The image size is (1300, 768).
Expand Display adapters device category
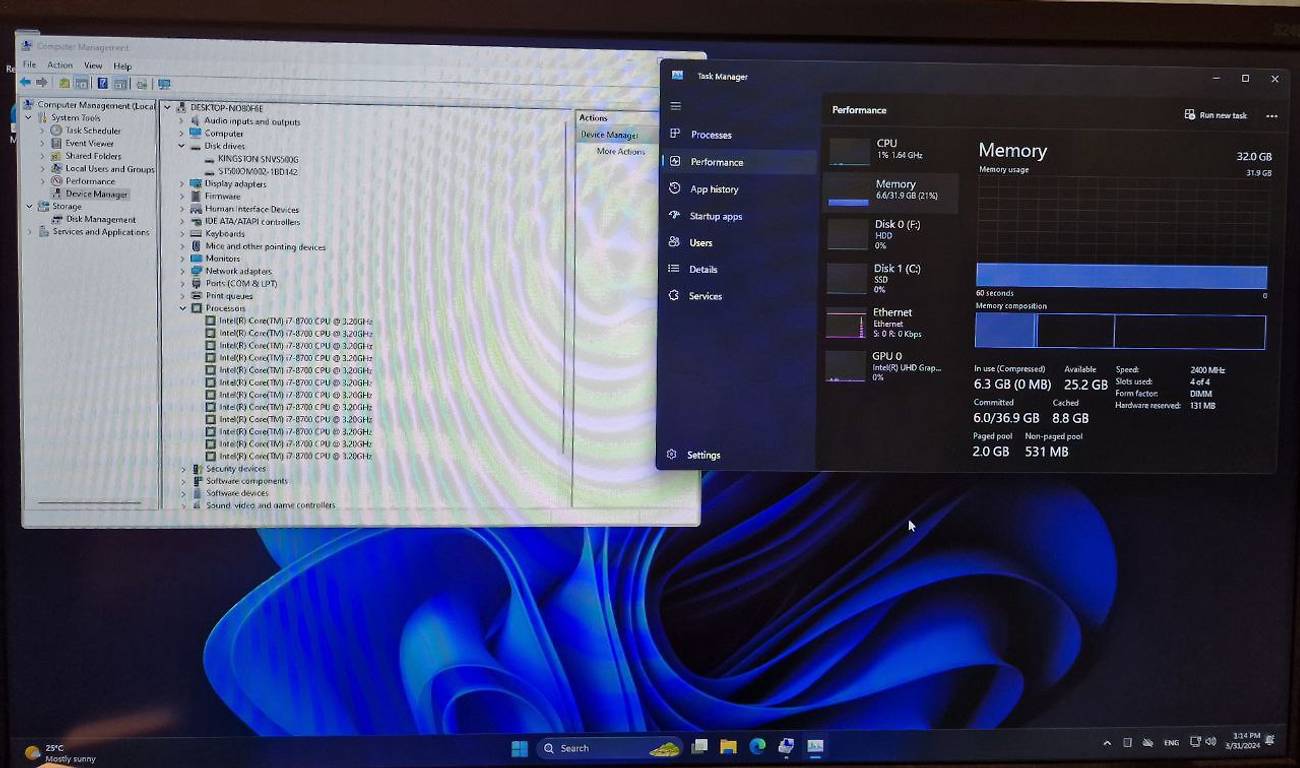(181, 184)
